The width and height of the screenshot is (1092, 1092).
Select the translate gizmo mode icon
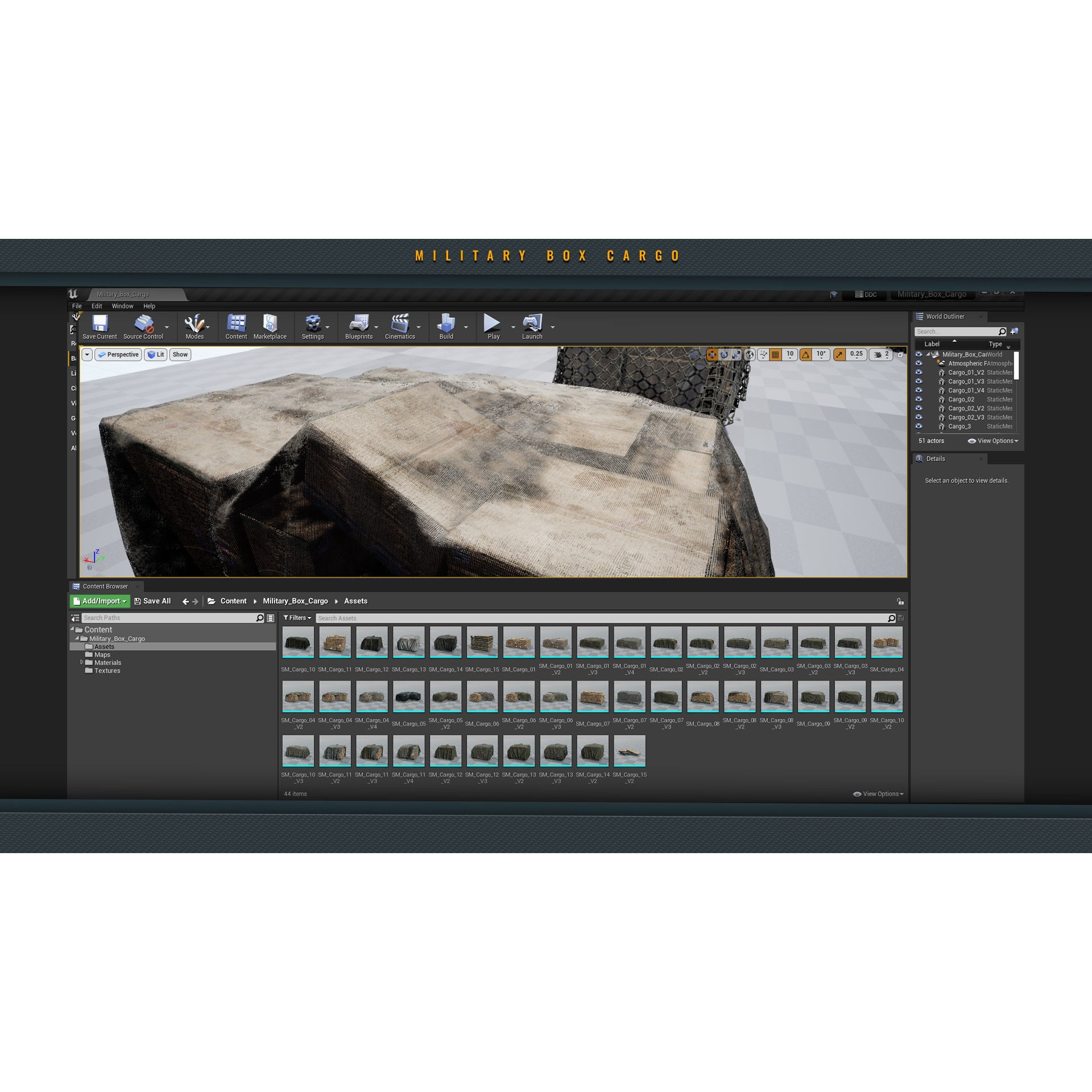click(x=712, y=355)
